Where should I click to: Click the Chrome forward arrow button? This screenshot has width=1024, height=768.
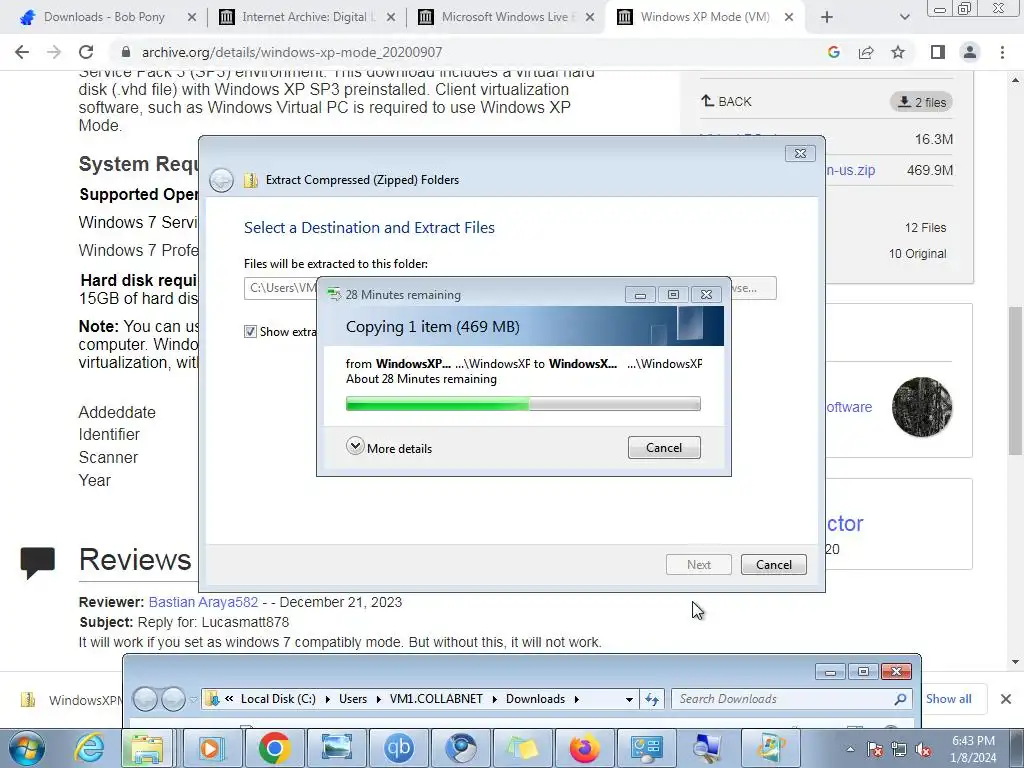(x=54, y=52)
